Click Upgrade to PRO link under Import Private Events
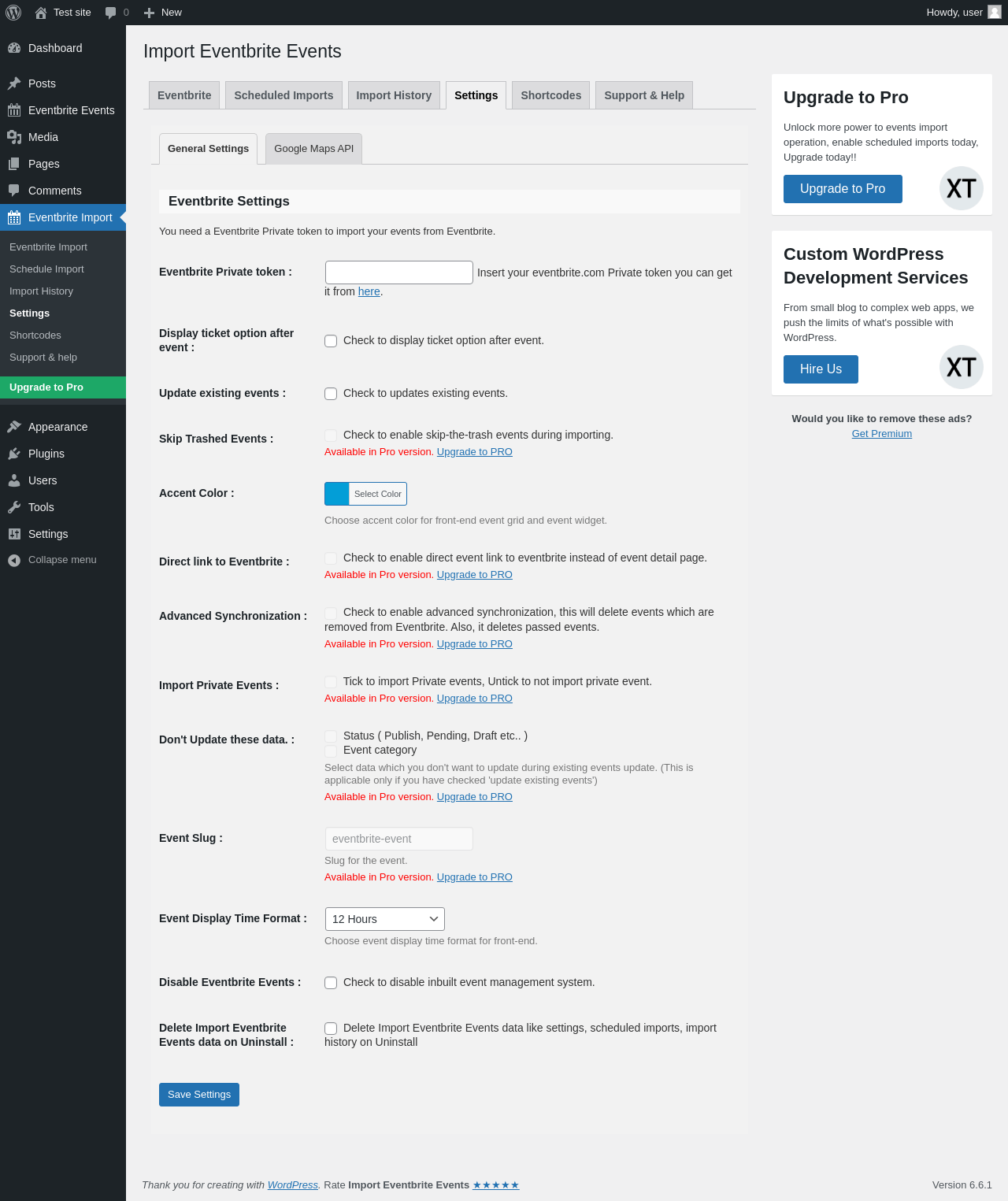The image size is (1008, 1201). point(475,699)
